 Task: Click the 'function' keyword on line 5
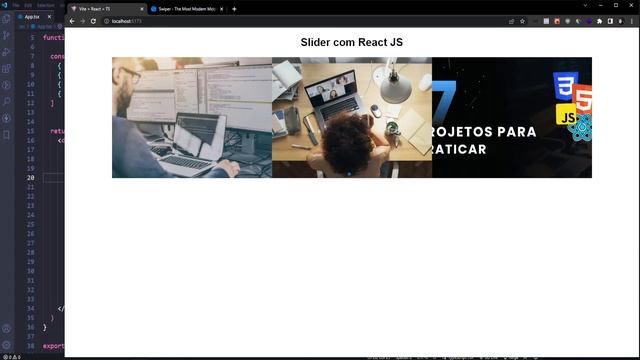click(53, 38)
